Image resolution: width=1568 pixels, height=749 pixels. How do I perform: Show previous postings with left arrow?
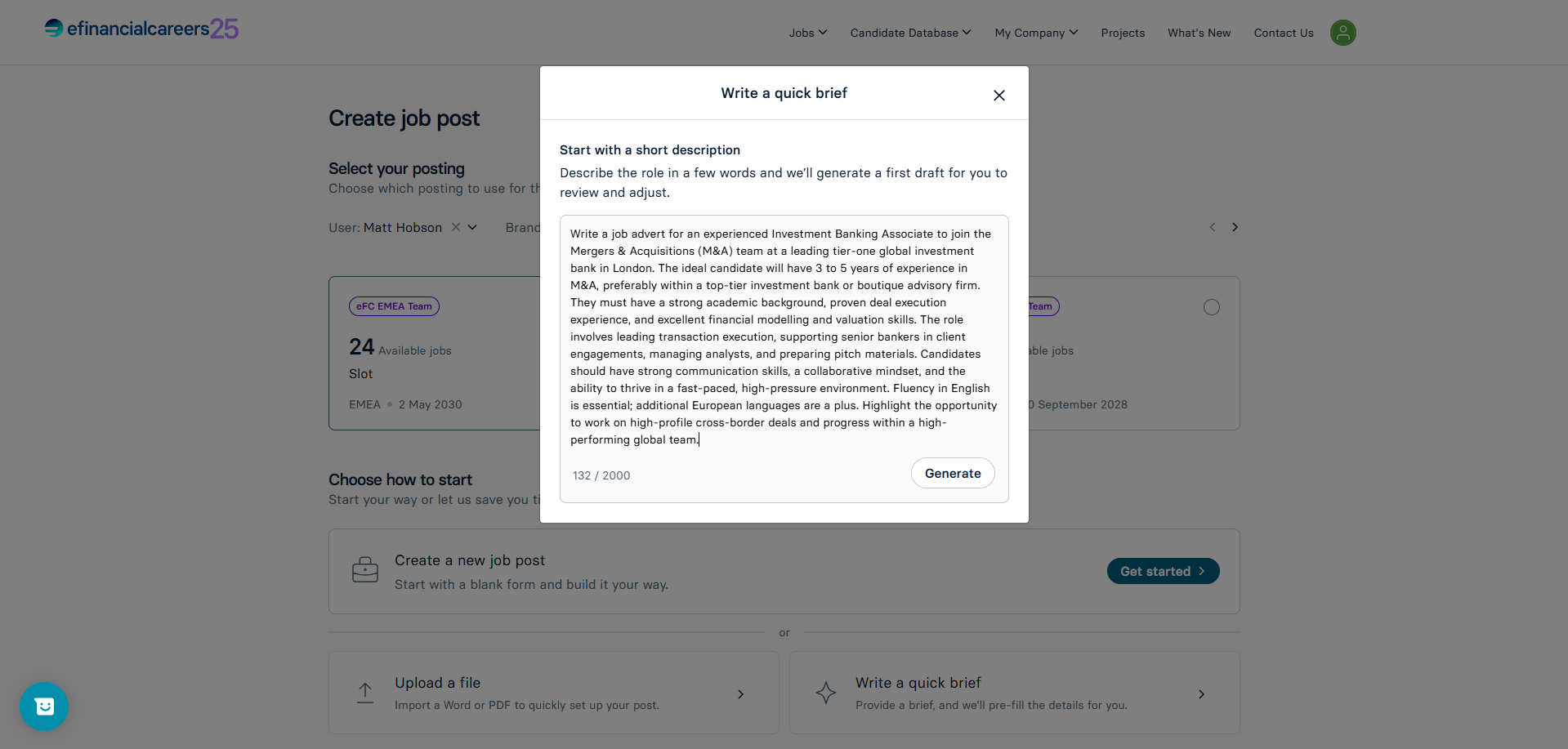pos(1213,227)
